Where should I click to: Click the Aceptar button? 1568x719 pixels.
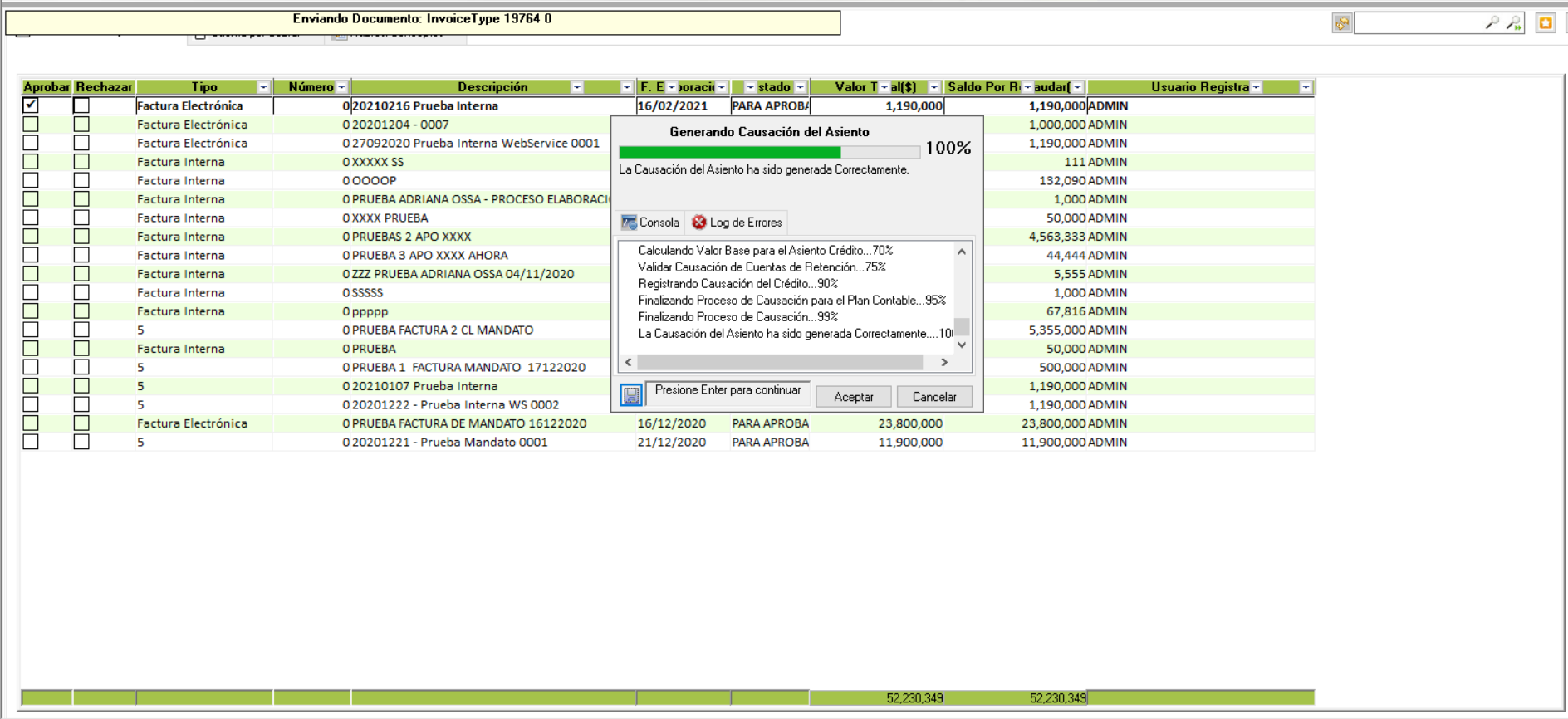pos(853,397)
